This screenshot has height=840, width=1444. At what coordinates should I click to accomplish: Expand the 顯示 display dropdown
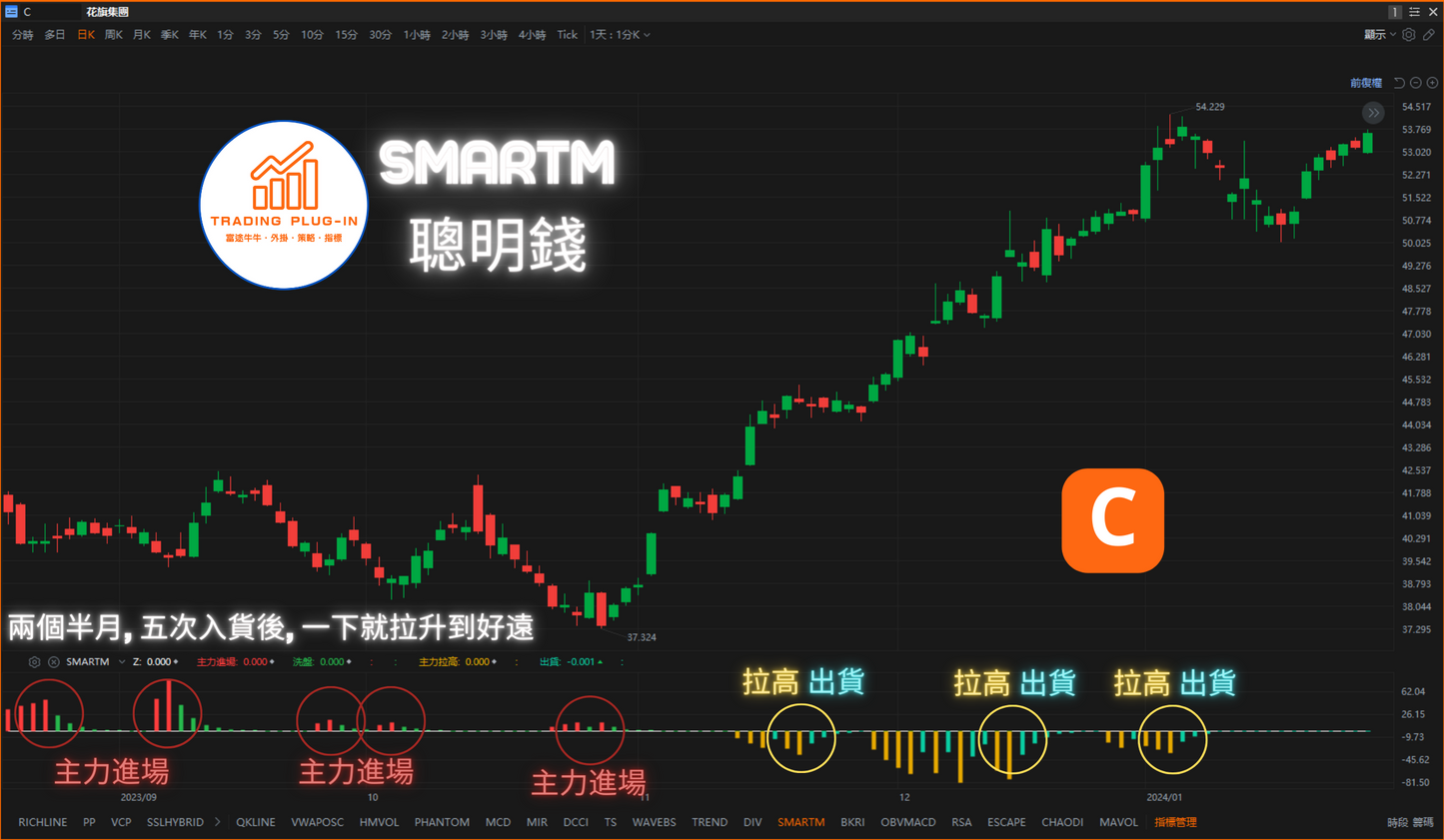click(1380, 35)
